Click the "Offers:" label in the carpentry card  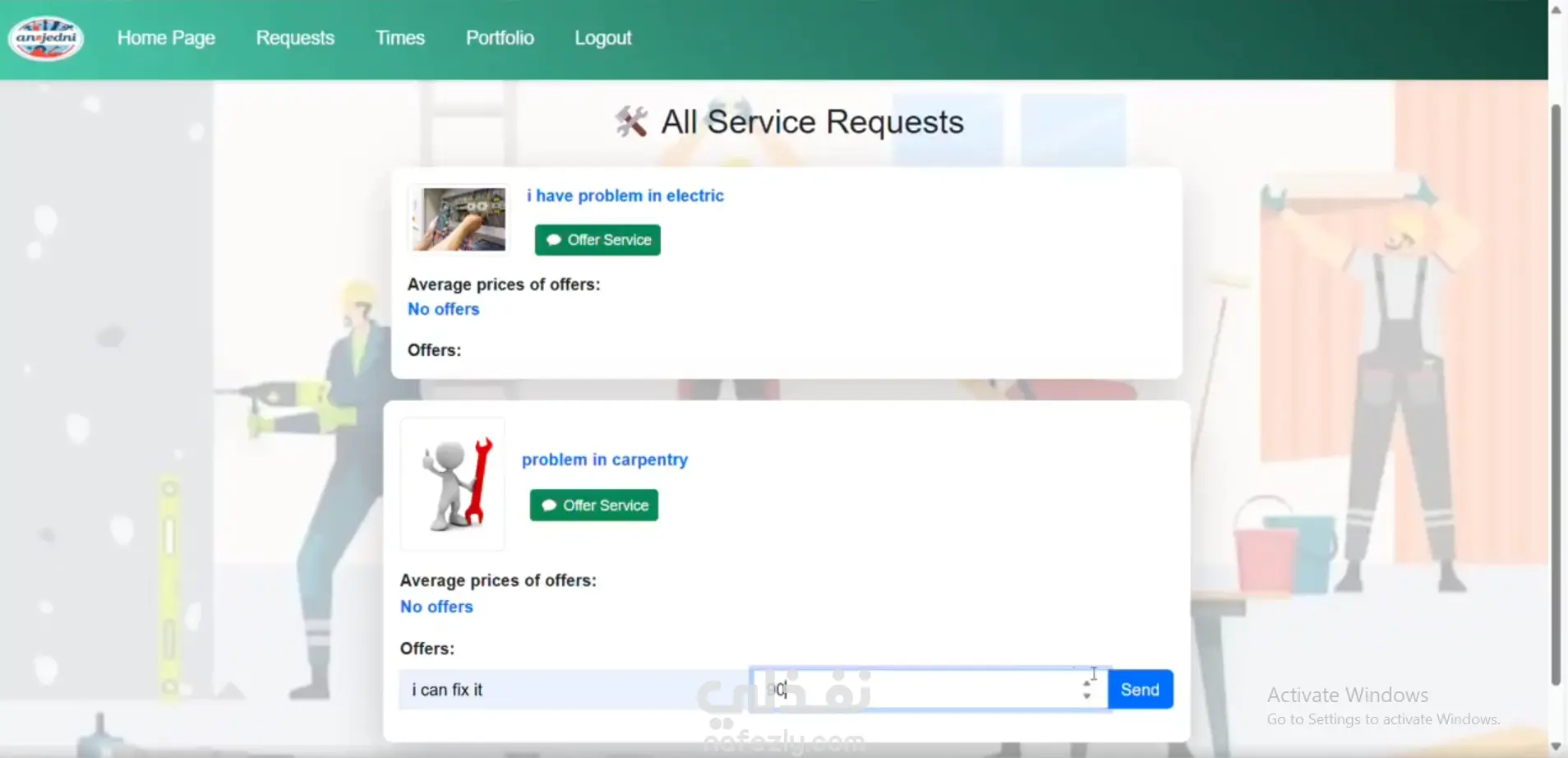point(427,649)
